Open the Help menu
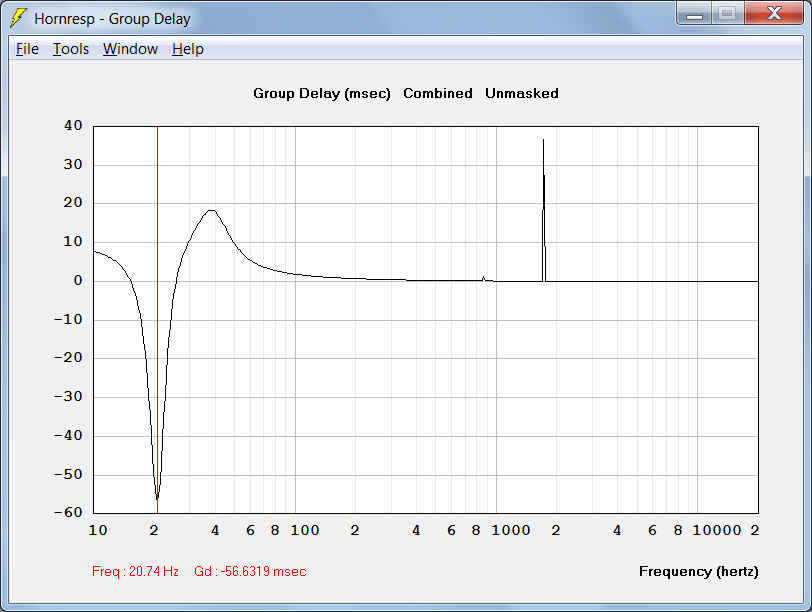The height and width of the screenshot is (612, 812). [x=187, y=49]
